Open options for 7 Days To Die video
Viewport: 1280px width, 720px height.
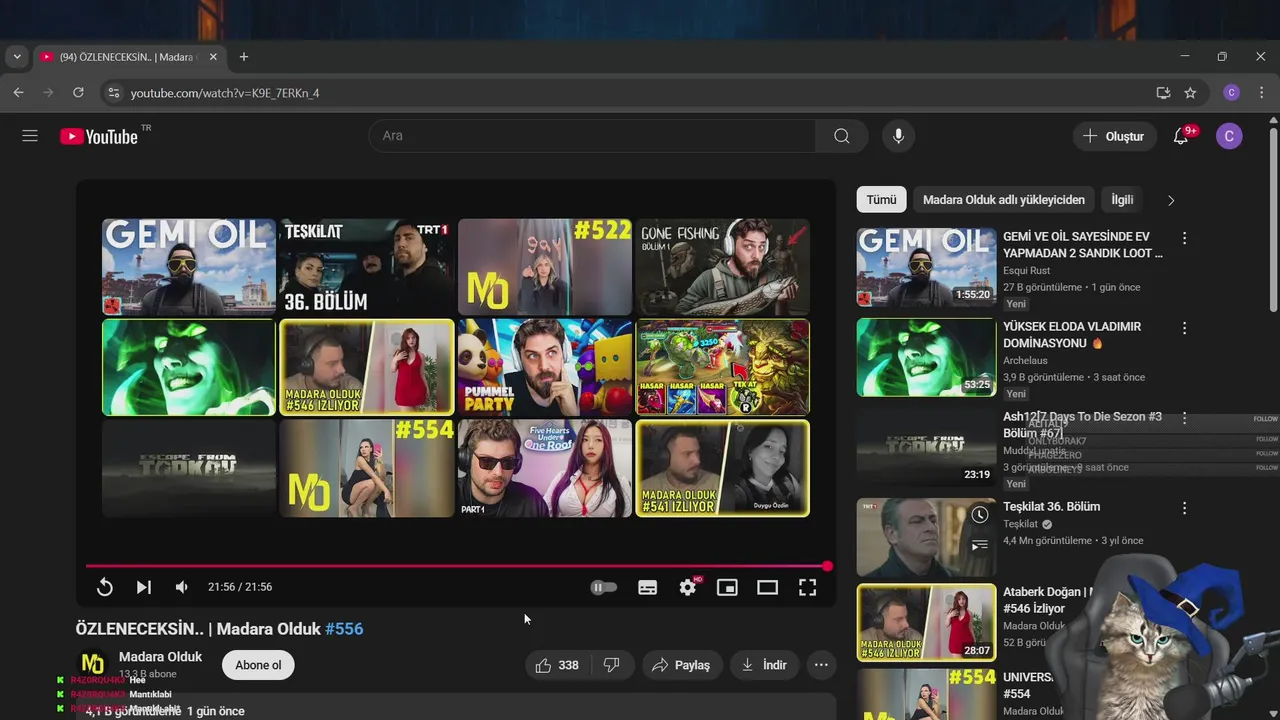tap(1184, 418)
